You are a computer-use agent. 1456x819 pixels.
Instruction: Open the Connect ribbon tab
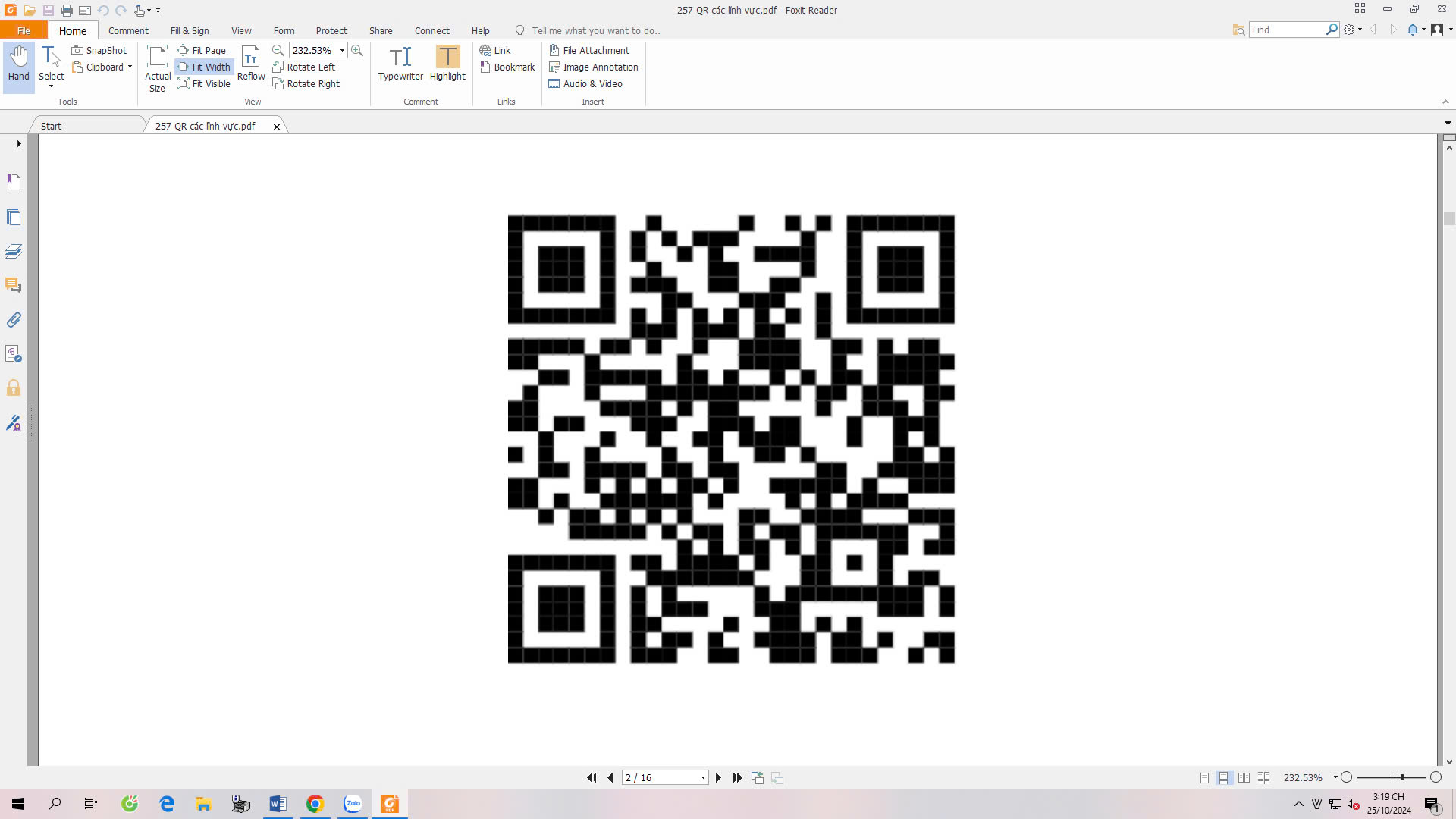431,30
